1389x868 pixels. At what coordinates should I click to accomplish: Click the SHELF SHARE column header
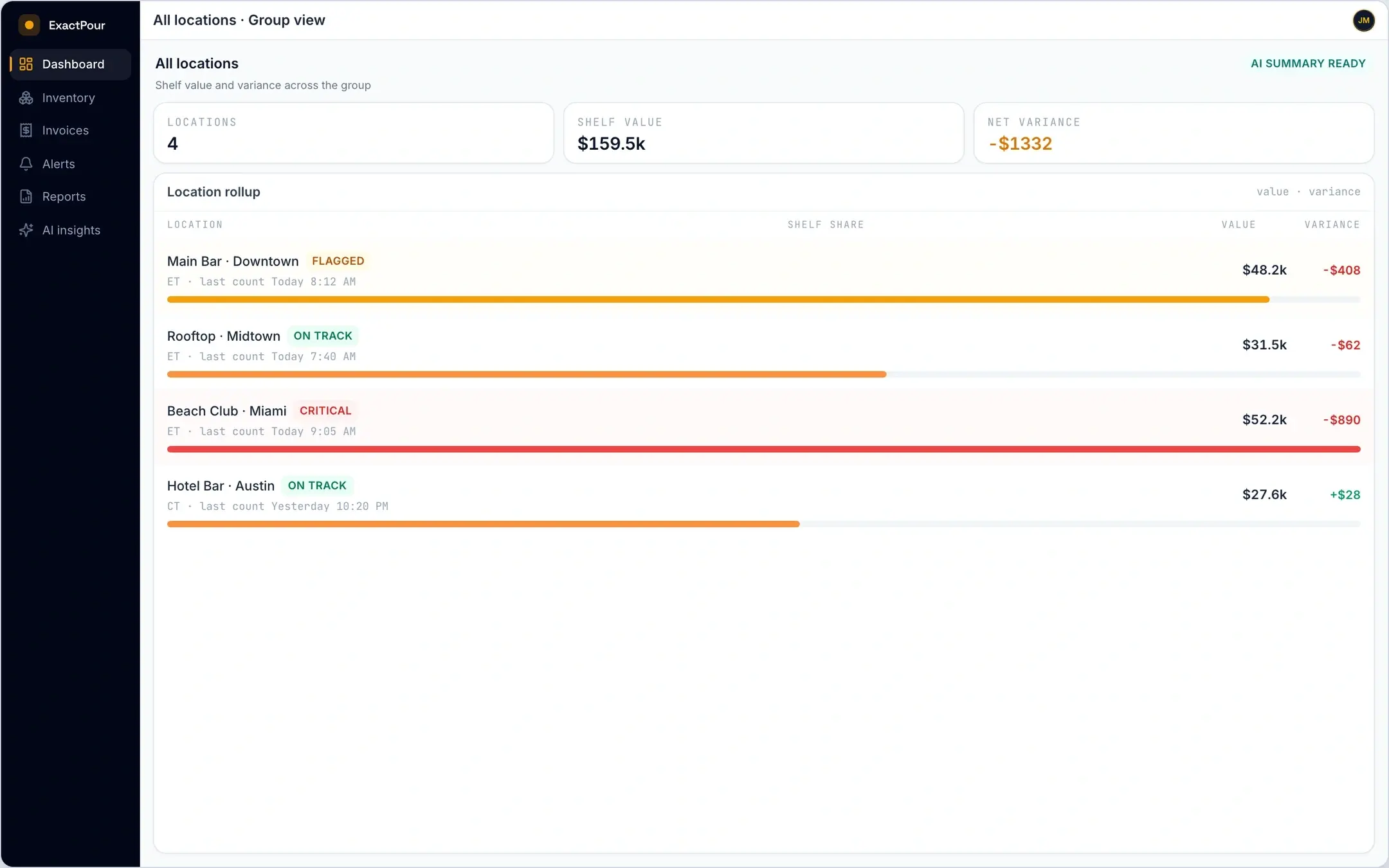[x=826, y=224]
